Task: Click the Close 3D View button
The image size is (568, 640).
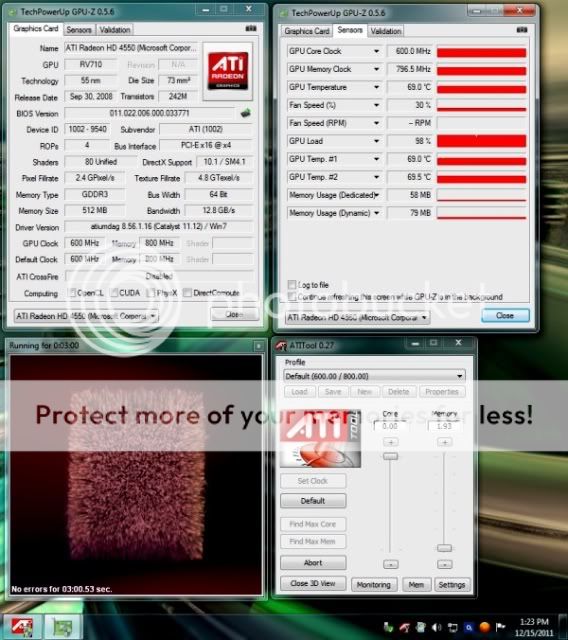Action: [x=313, y=584]
